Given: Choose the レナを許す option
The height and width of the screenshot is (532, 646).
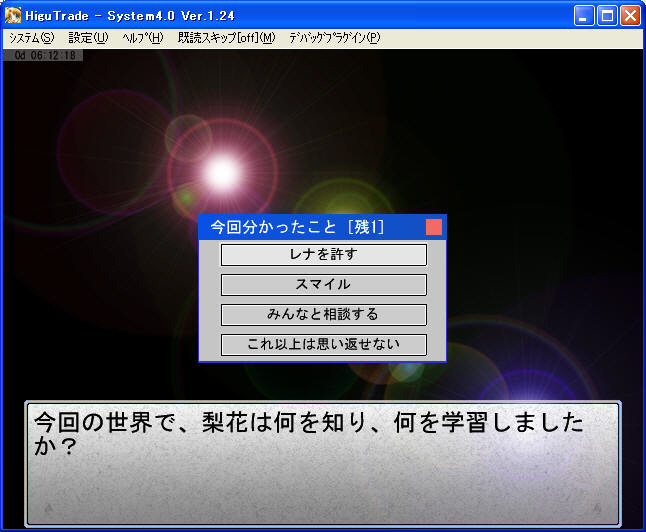Looking at the screenshot, I should 323,255.
